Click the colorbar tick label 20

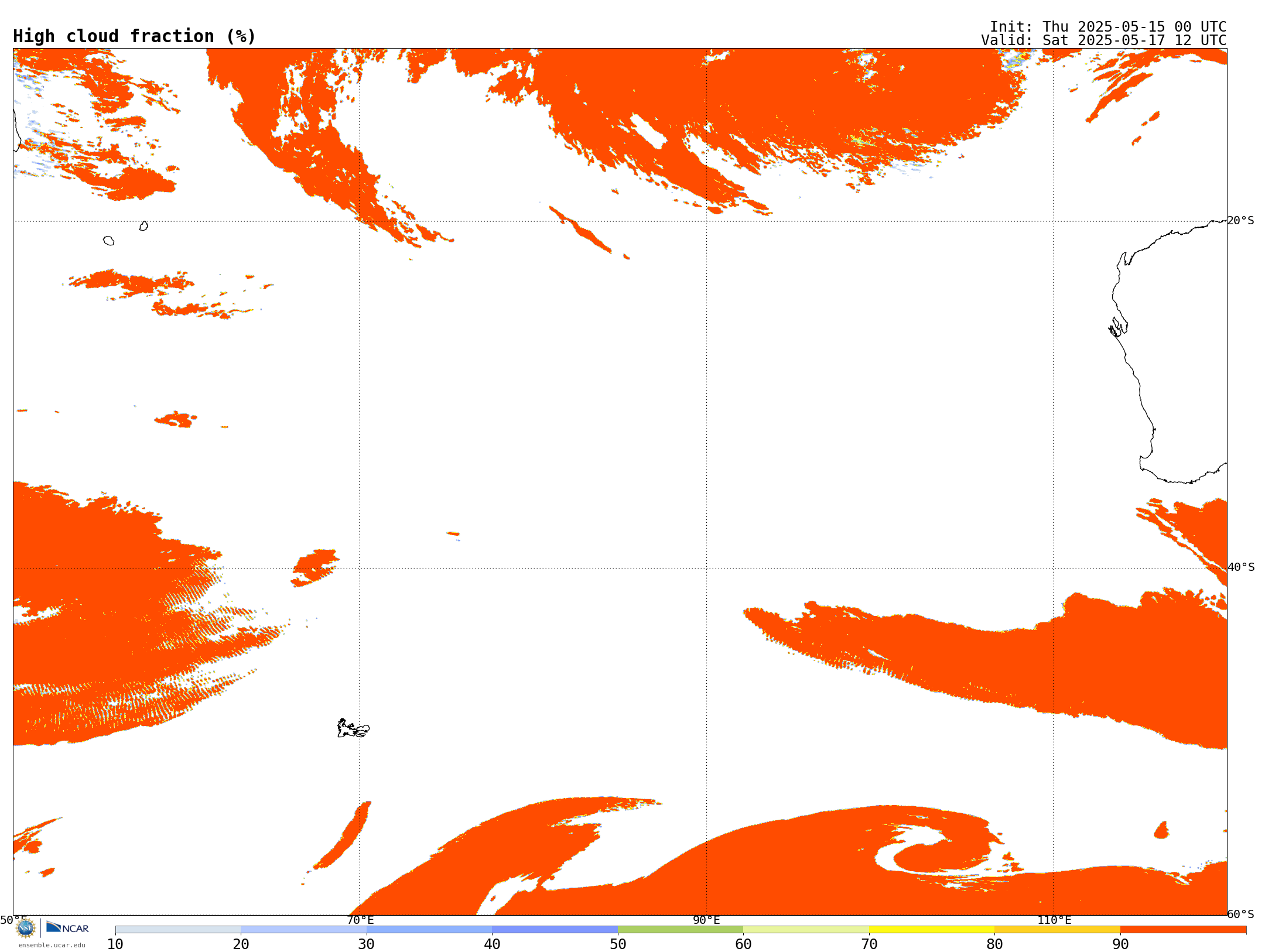[241, 944]
